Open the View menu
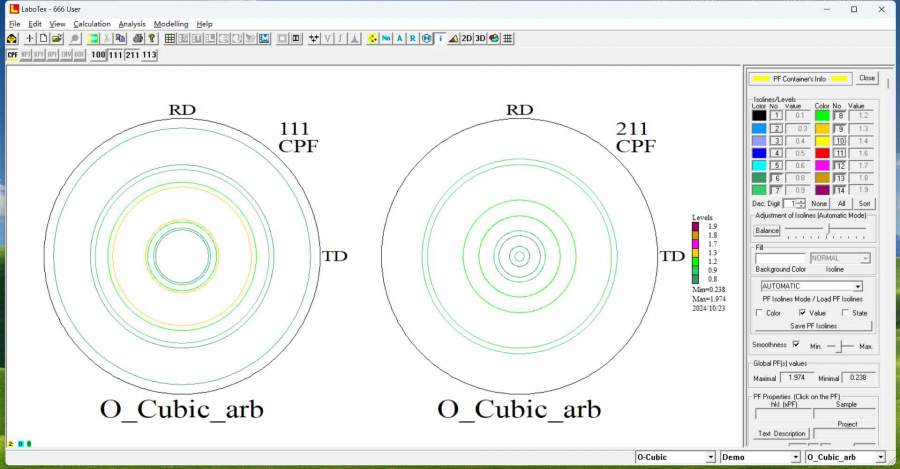Viewport: 900px width, 469px height. pos(57,24)
